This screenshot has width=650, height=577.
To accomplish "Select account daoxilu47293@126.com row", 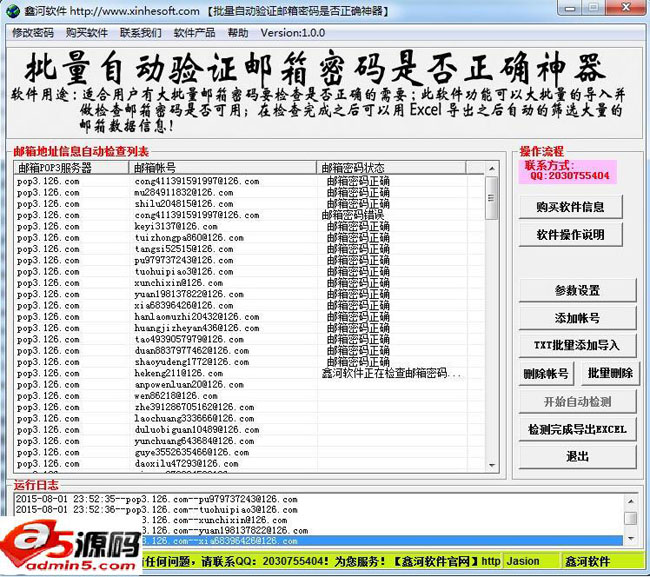I will pyautogui.click(x=249, y=463).
